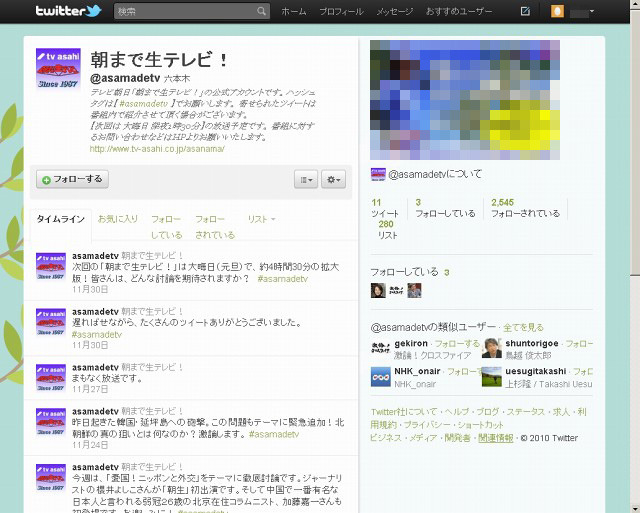This screenshot has height=513, width=640.
Task: Open the tv-asahi.co.jp/asanama link
Action: click(x=157, y=149)
